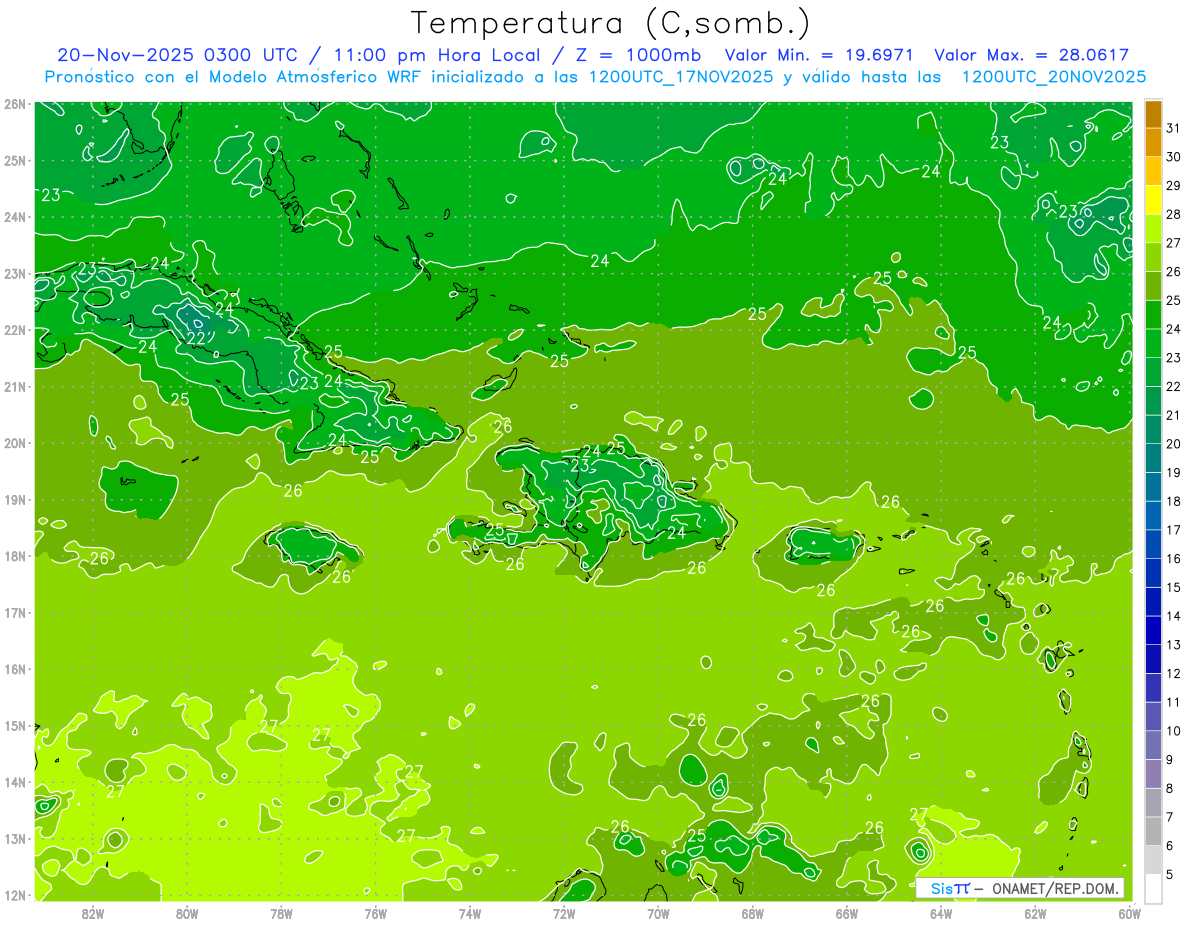
Task: Click the 78W longitude axis label
Action: click(281, 913)
